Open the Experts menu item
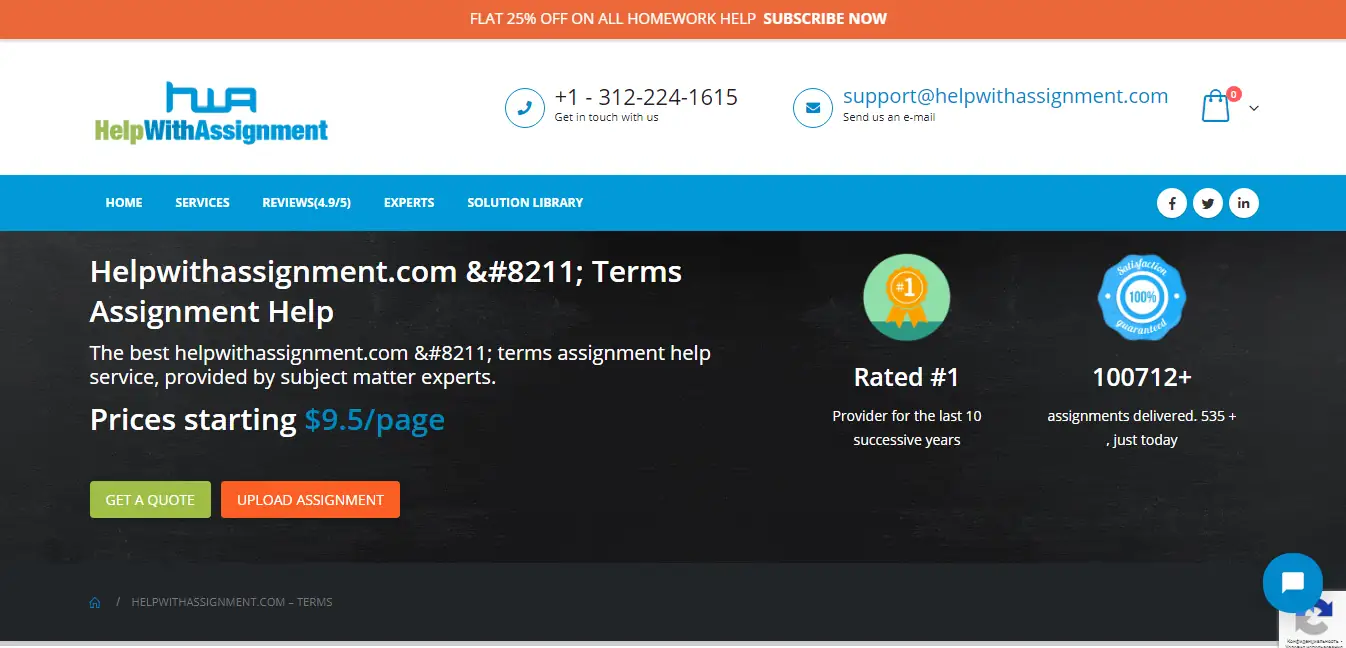The image size is (1346, 648). [409, 203]
